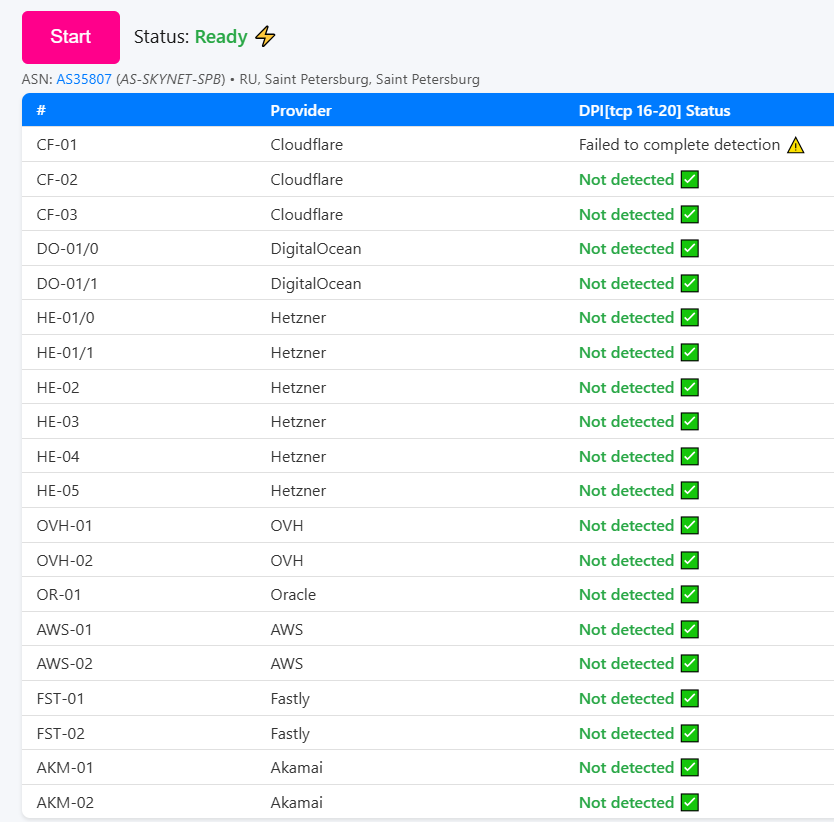Click the green checkmark in CF-03 row
This screenshot has height=822, width=834.
pos(690,214)
